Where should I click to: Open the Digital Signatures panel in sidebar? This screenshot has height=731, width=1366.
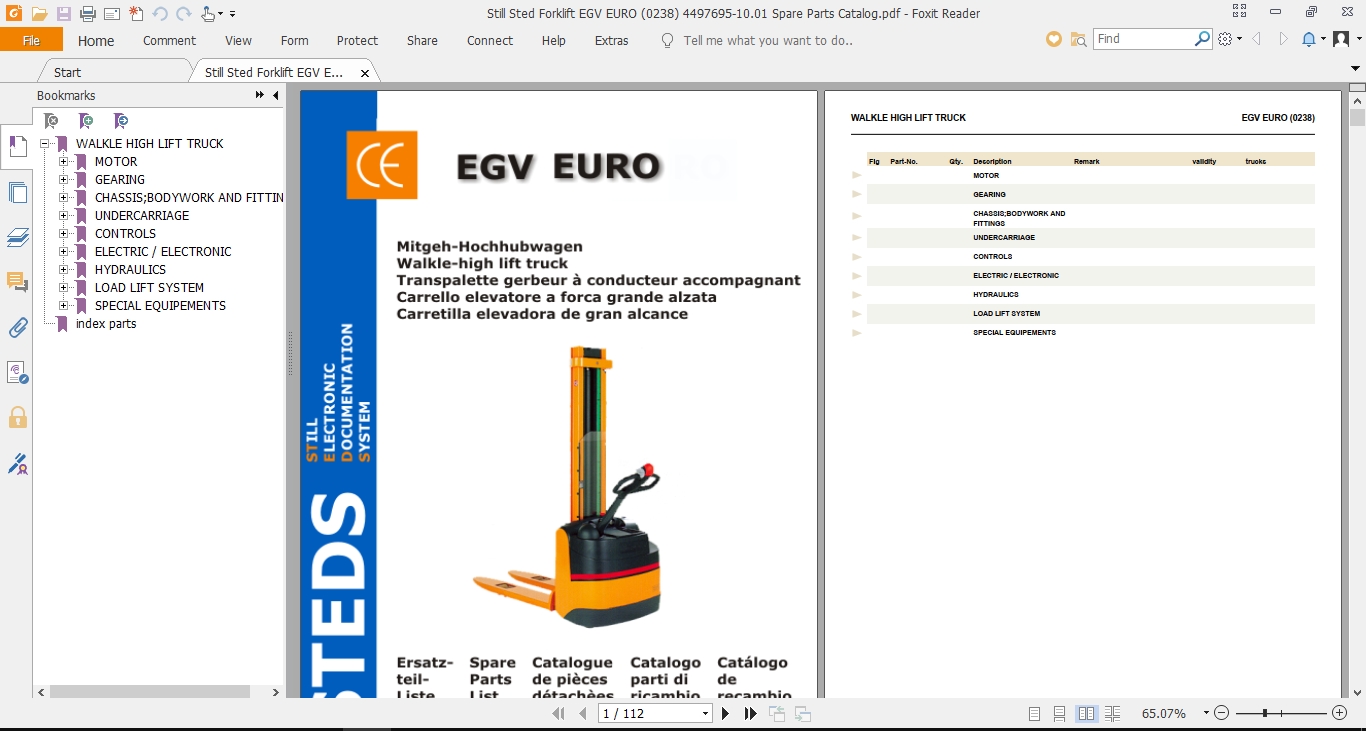[x=18, y=372]
